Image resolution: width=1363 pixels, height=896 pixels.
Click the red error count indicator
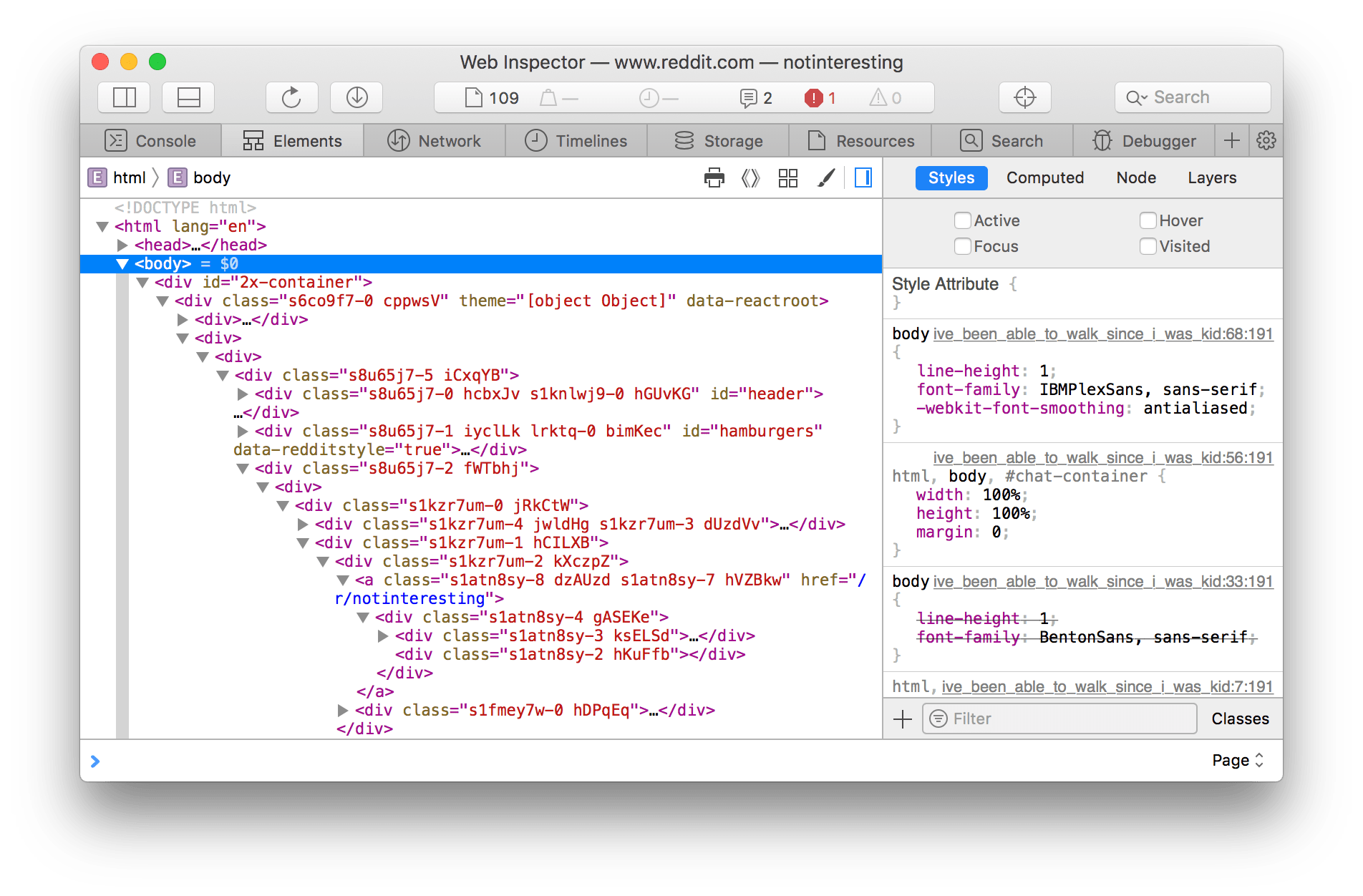(820, 98)
